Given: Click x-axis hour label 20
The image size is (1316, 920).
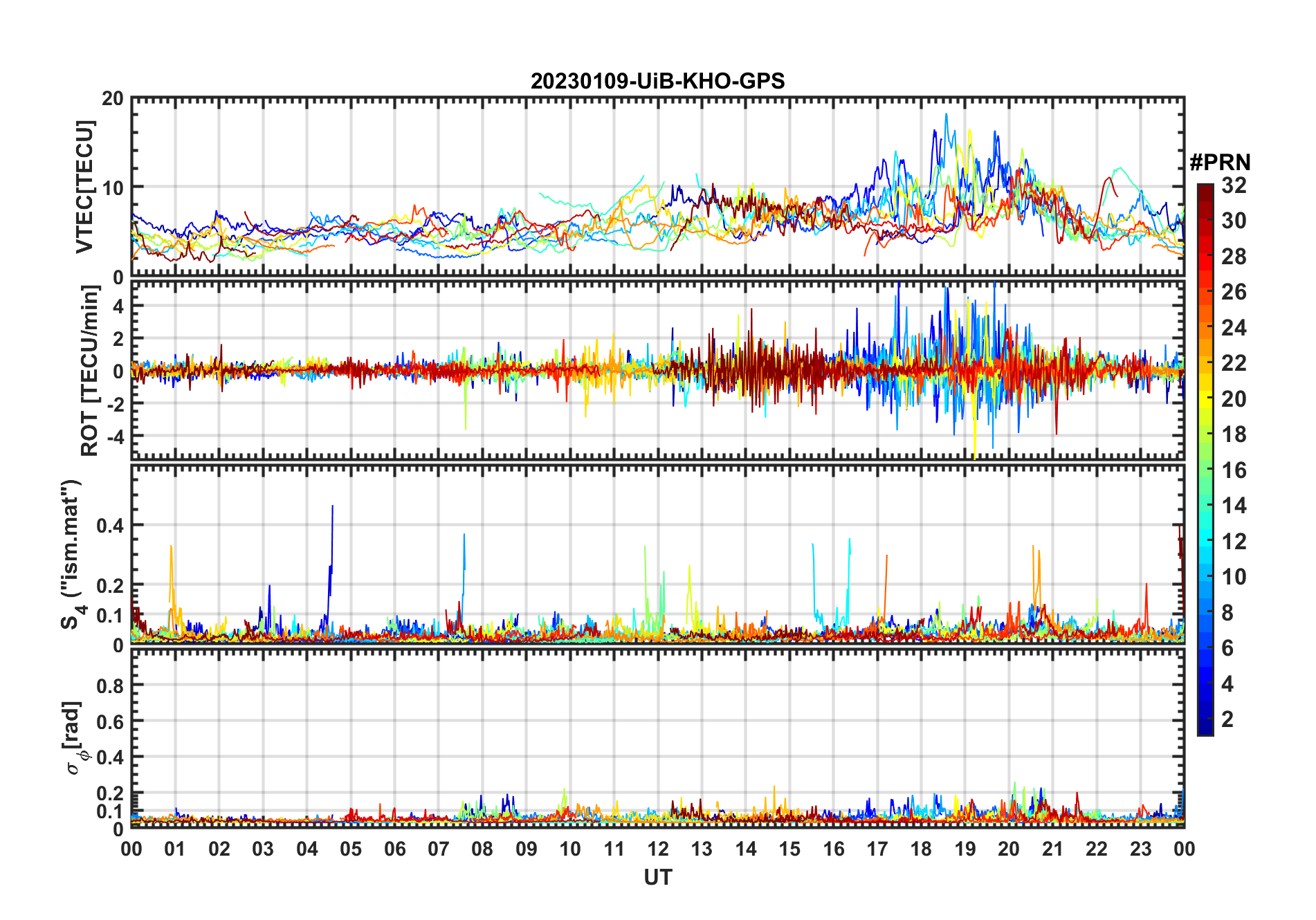Looking at the screenshot, I should pos(1009,849).
